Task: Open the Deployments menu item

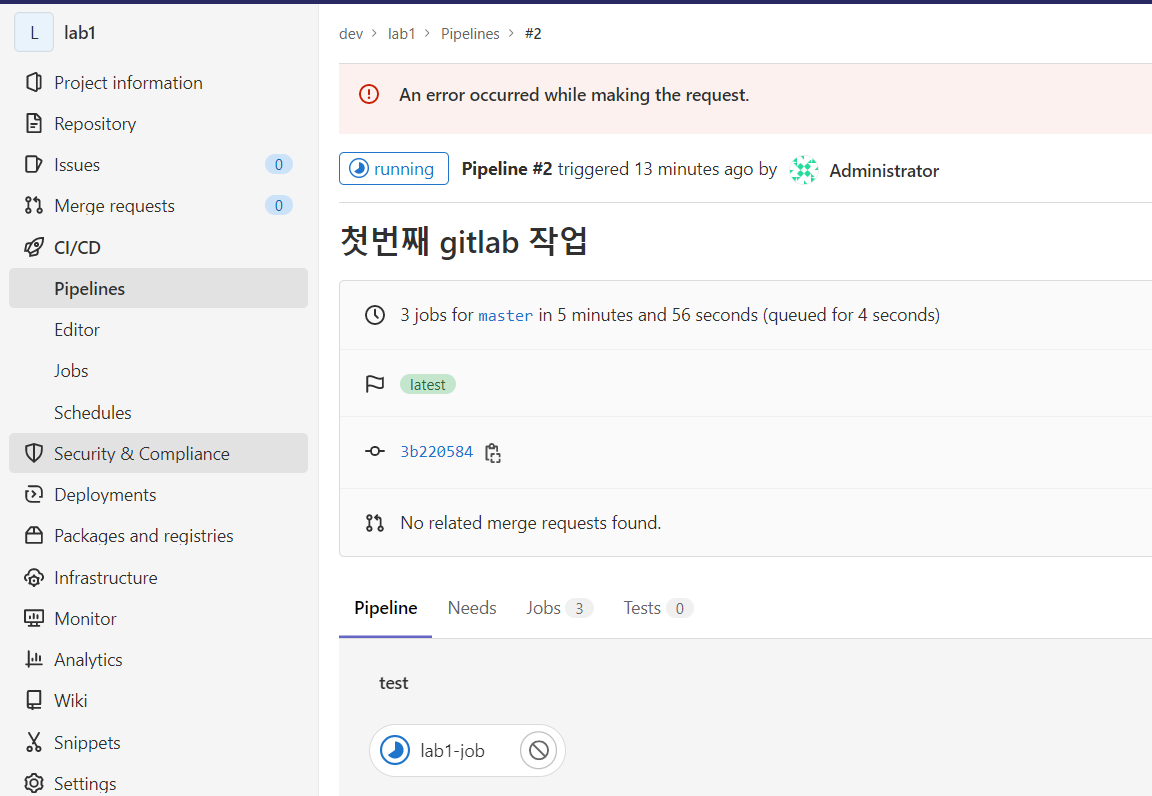Action: pos(158,494)
